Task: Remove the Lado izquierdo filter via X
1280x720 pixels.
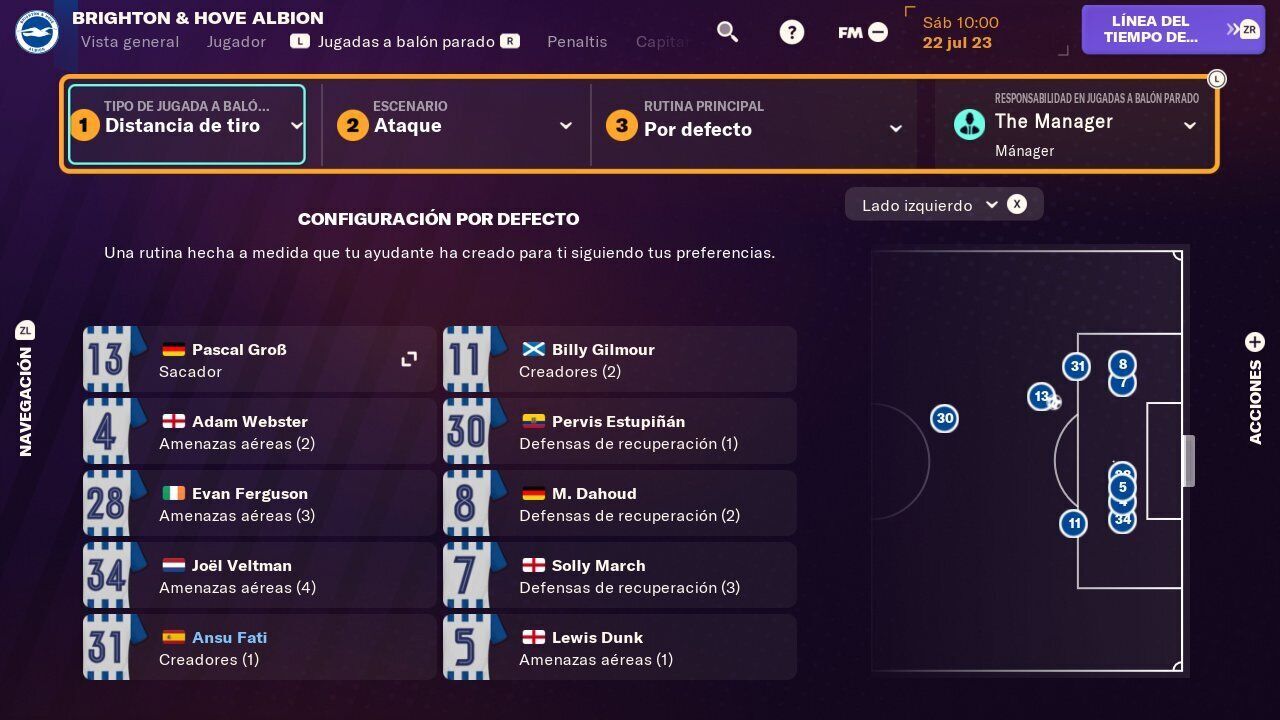Action: 1017,204
